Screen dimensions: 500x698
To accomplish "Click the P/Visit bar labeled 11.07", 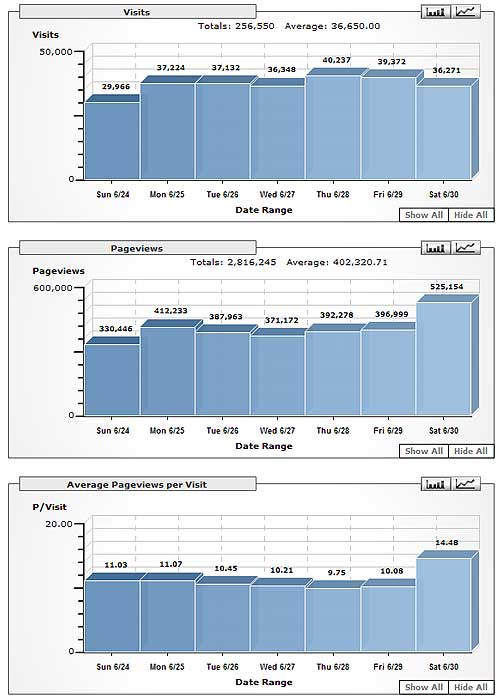I will click(167, 616).
